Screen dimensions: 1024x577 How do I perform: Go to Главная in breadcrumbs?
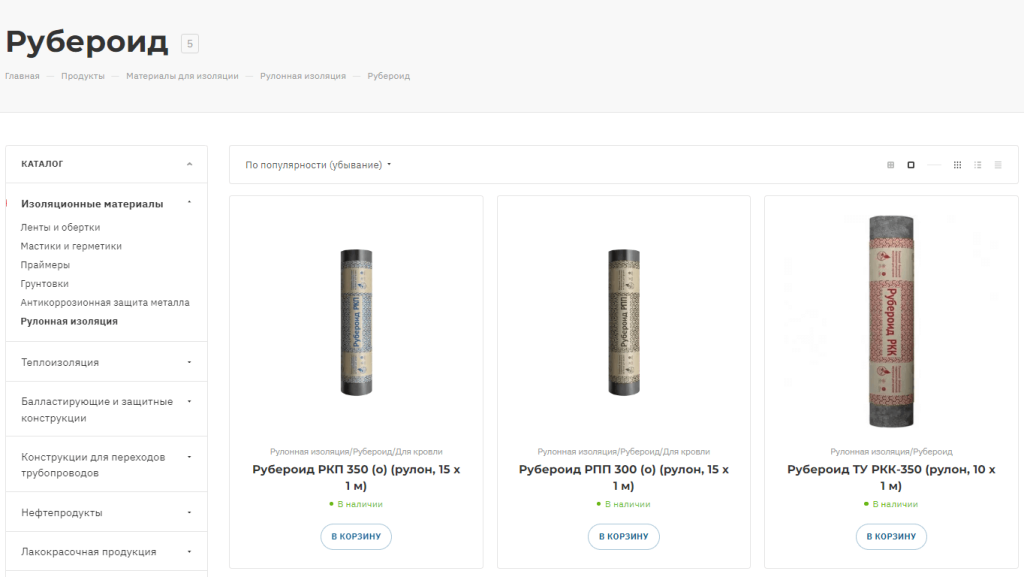tap(22, 76)
